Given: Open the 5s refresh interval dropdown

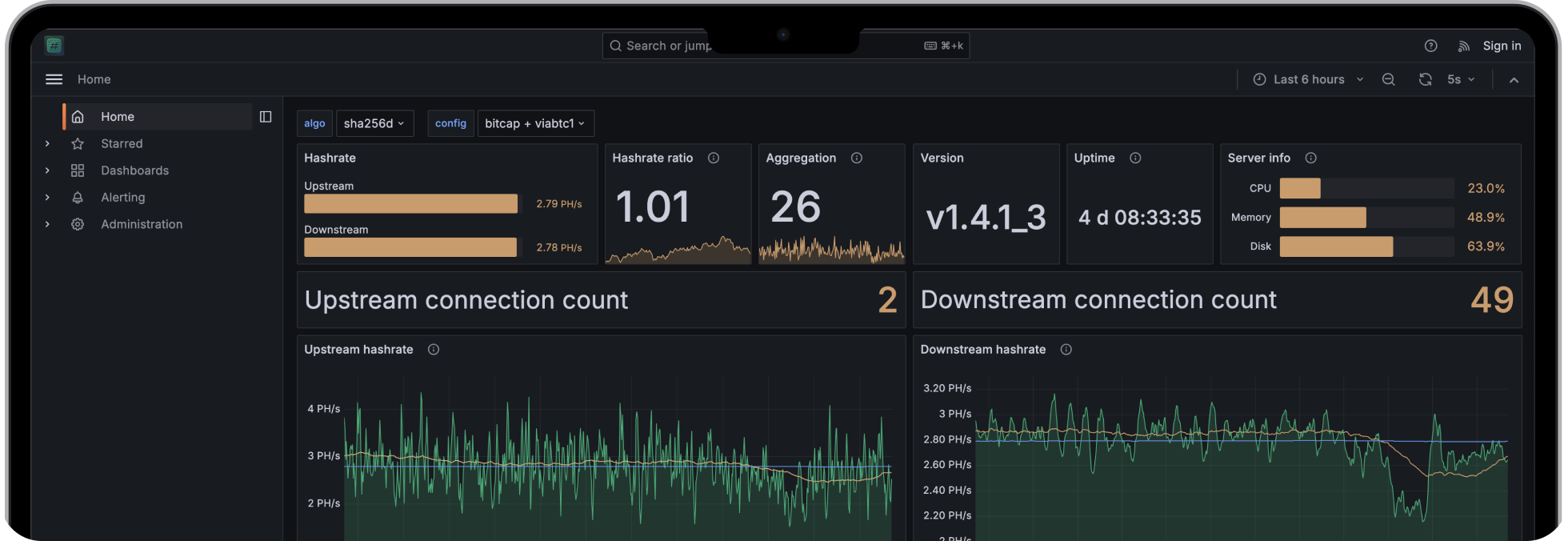Looking at the screenshot, I should 1460,79.
